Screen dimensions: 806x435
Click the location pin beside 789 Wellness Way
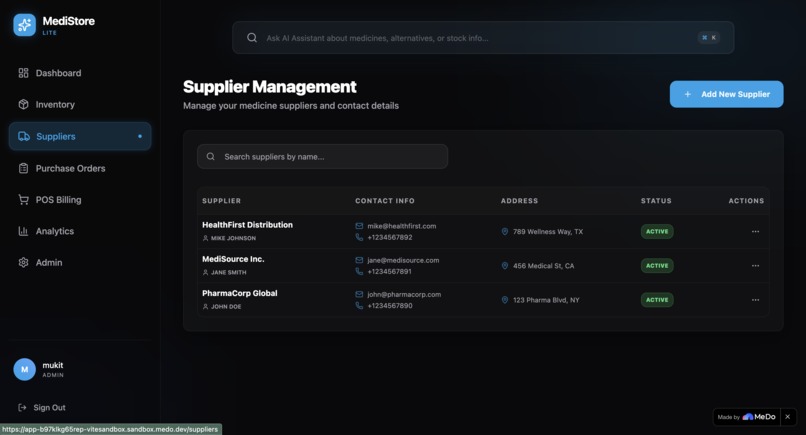pyautogui.click(x=505, y=231)
